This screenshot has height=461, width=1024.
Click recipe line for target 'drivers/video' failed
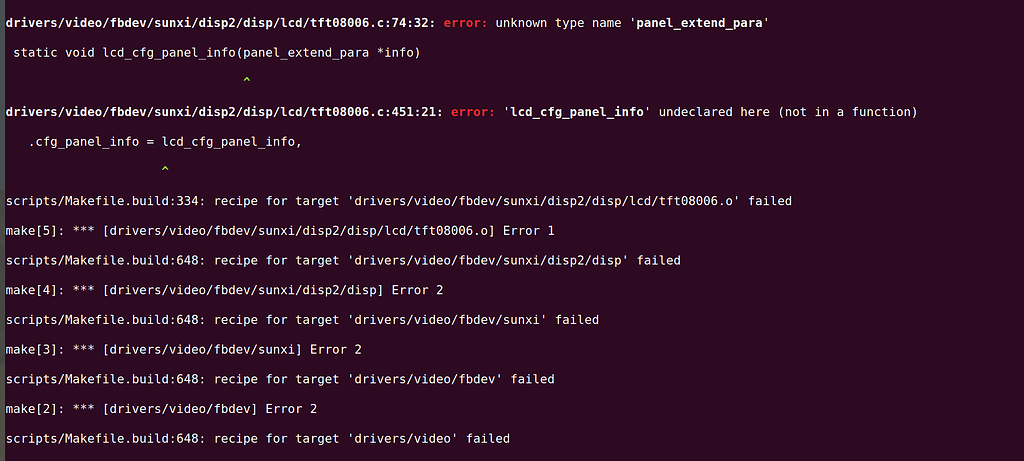[257, 438]
